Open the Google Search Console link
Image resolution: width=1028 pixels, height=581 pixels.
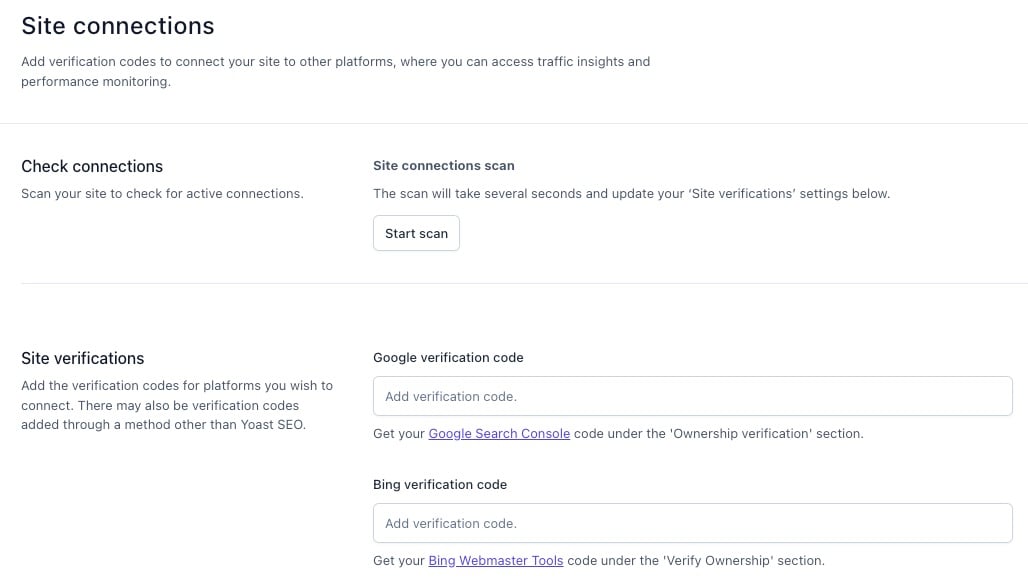tap(499, 434)
